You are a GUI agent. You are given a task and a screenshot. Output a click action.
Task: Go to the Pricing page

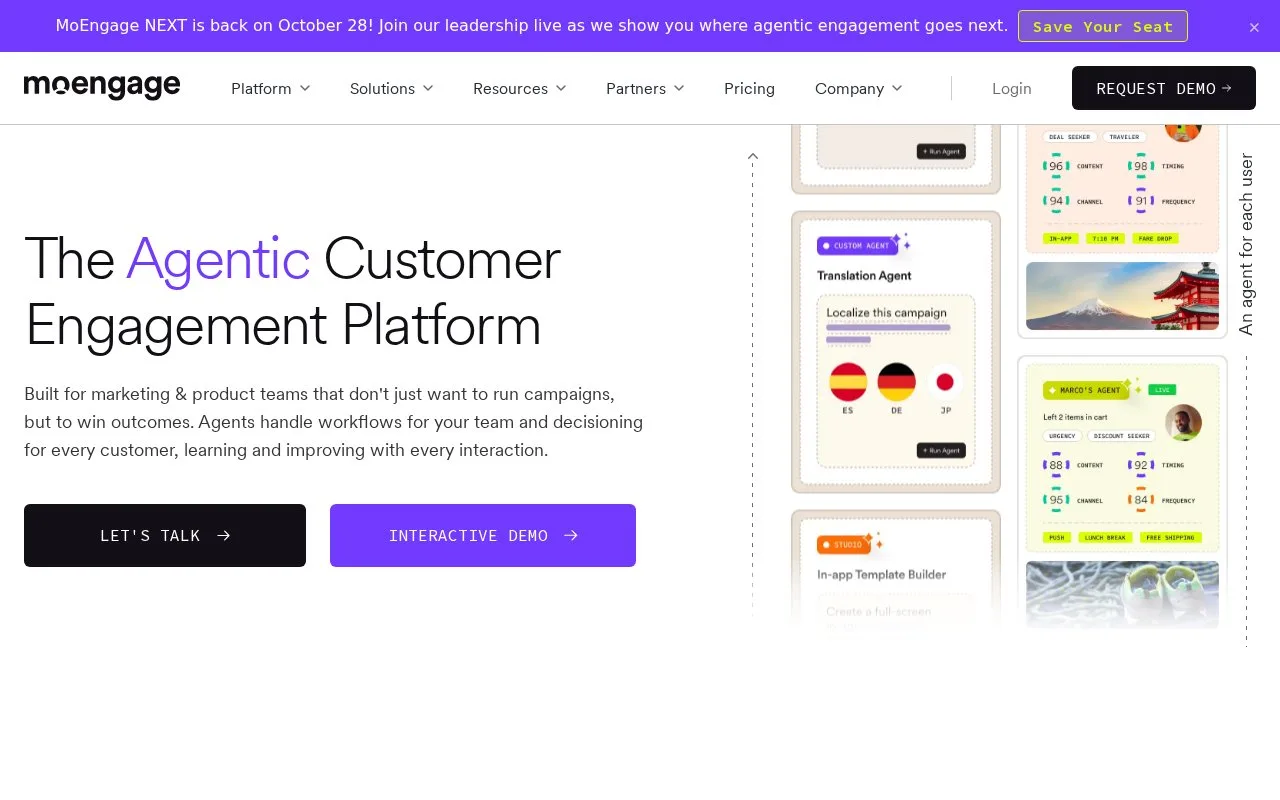pos(749,88)
